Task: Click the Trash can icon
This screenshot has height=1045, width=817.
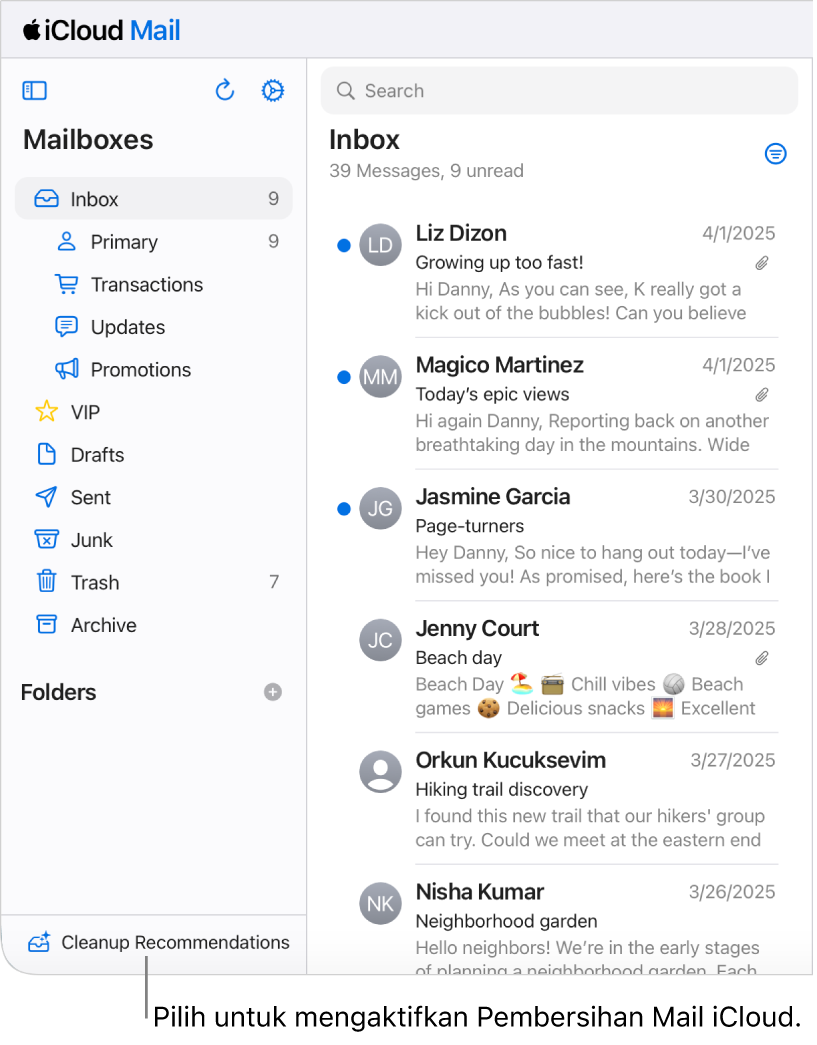Action: [46, 582]
